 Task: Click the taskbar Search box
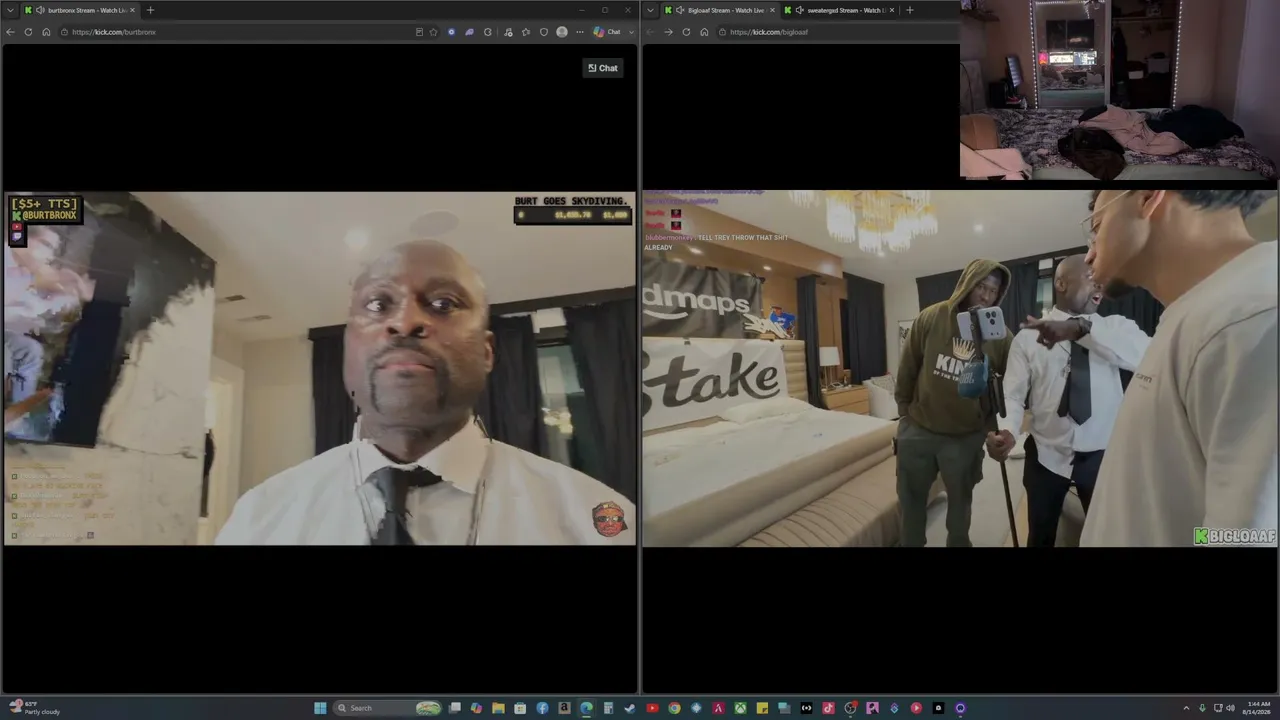[x=388, y=708]
